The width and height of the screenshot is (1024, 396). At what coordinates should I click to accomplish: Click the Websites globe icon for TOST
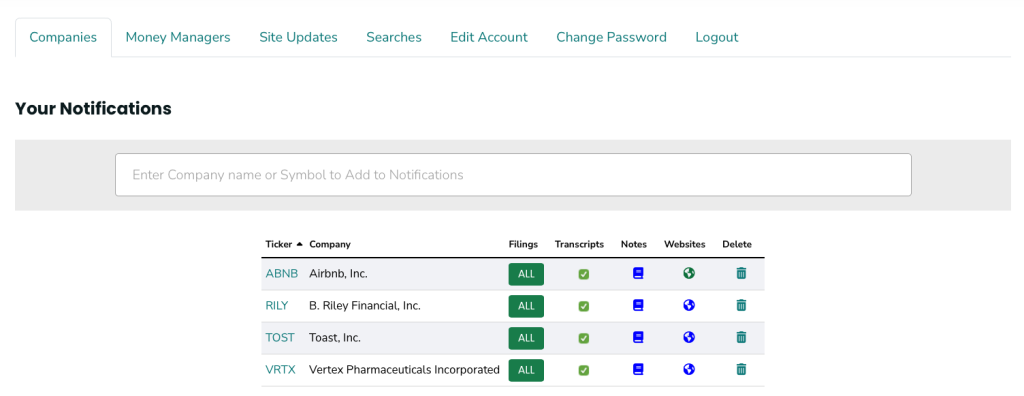click(688, 337)
